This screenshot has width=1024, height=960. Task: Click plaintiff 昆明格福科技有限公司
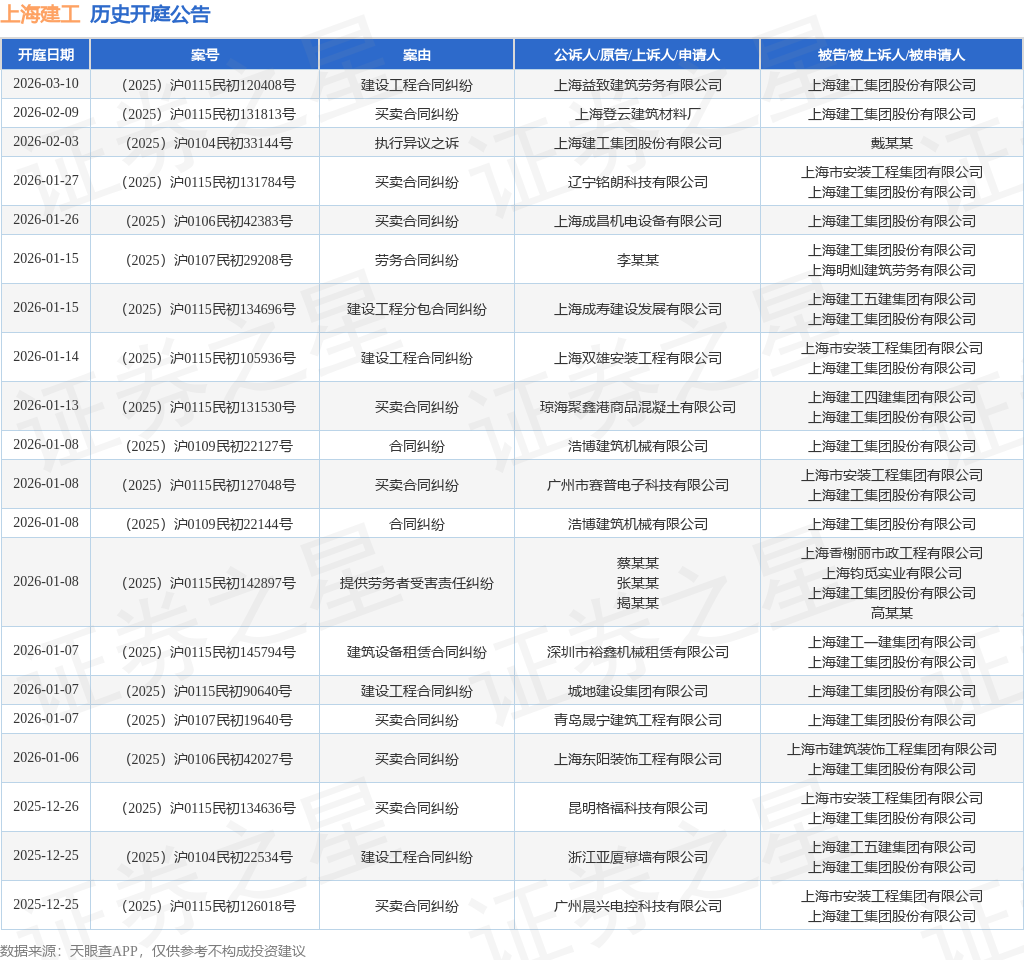coord(638,808)
